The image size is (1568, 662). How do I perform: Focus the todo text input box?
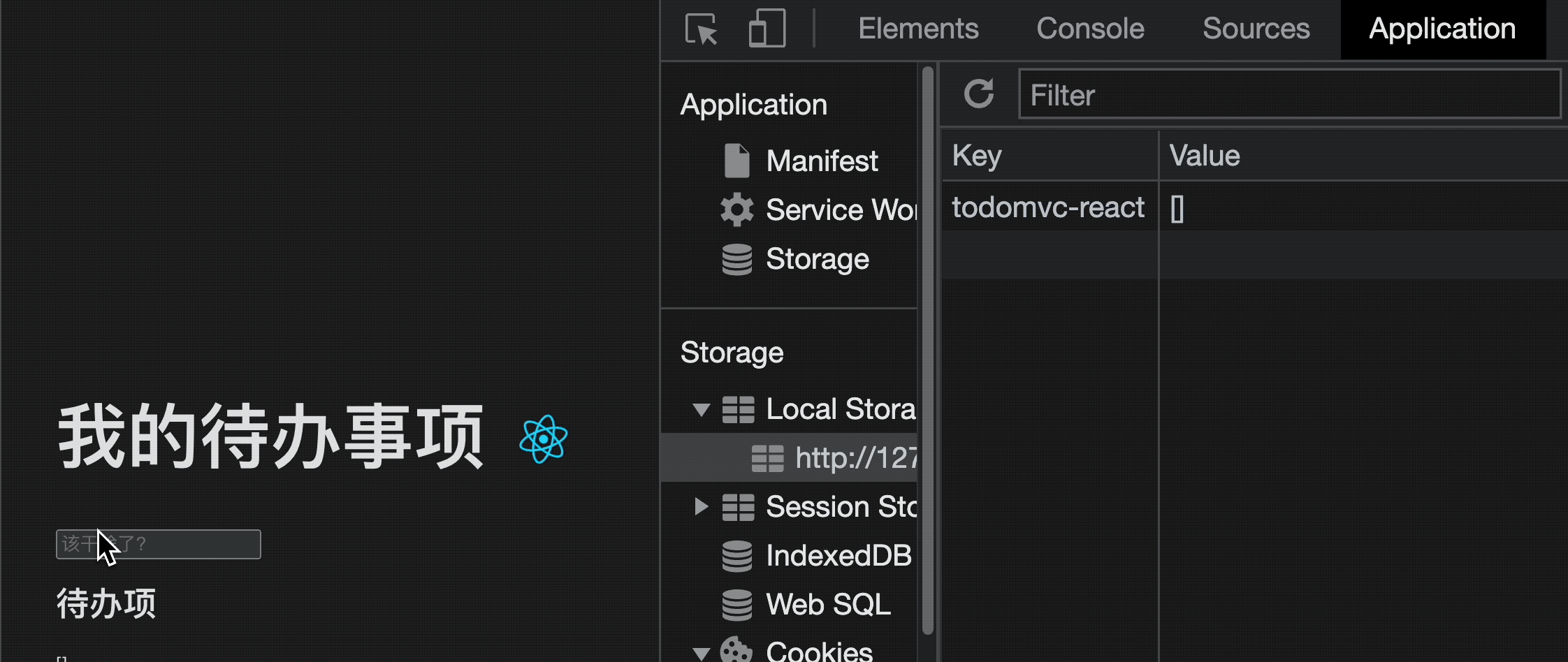[x=159, y=544]
